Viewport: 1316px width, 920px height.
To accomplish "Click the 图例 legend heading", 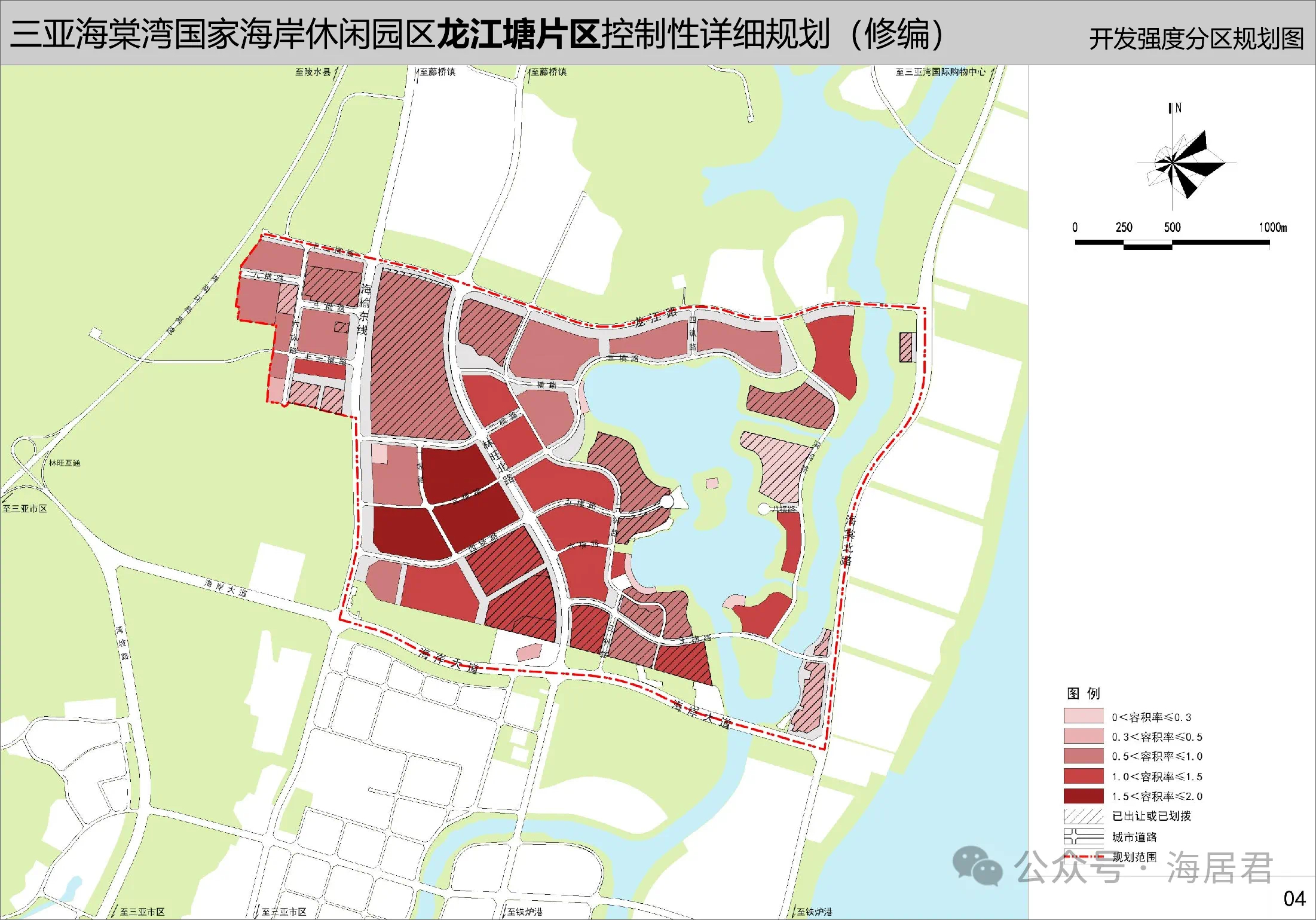I will pyautogui.click(x=1083, y=693).
